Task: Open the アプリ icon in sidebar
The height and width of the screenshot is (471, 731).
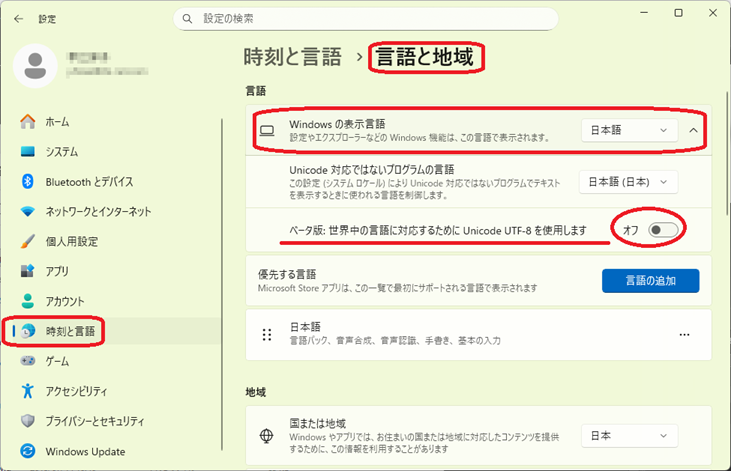Action: pyautogui.click(x=27, y=271)
